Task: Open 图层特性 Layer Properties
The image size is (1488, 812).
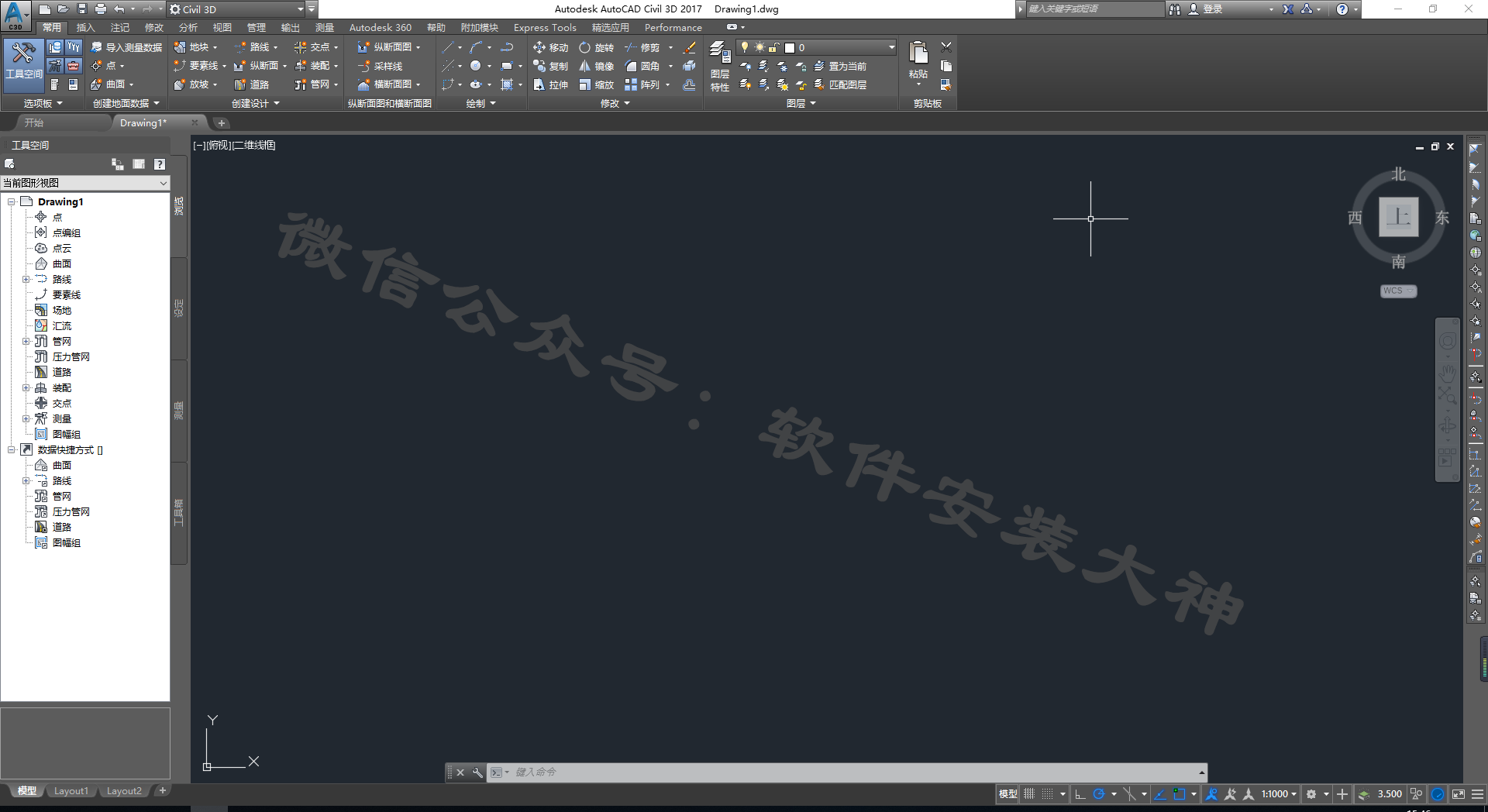Action: [x=720, y=67]
